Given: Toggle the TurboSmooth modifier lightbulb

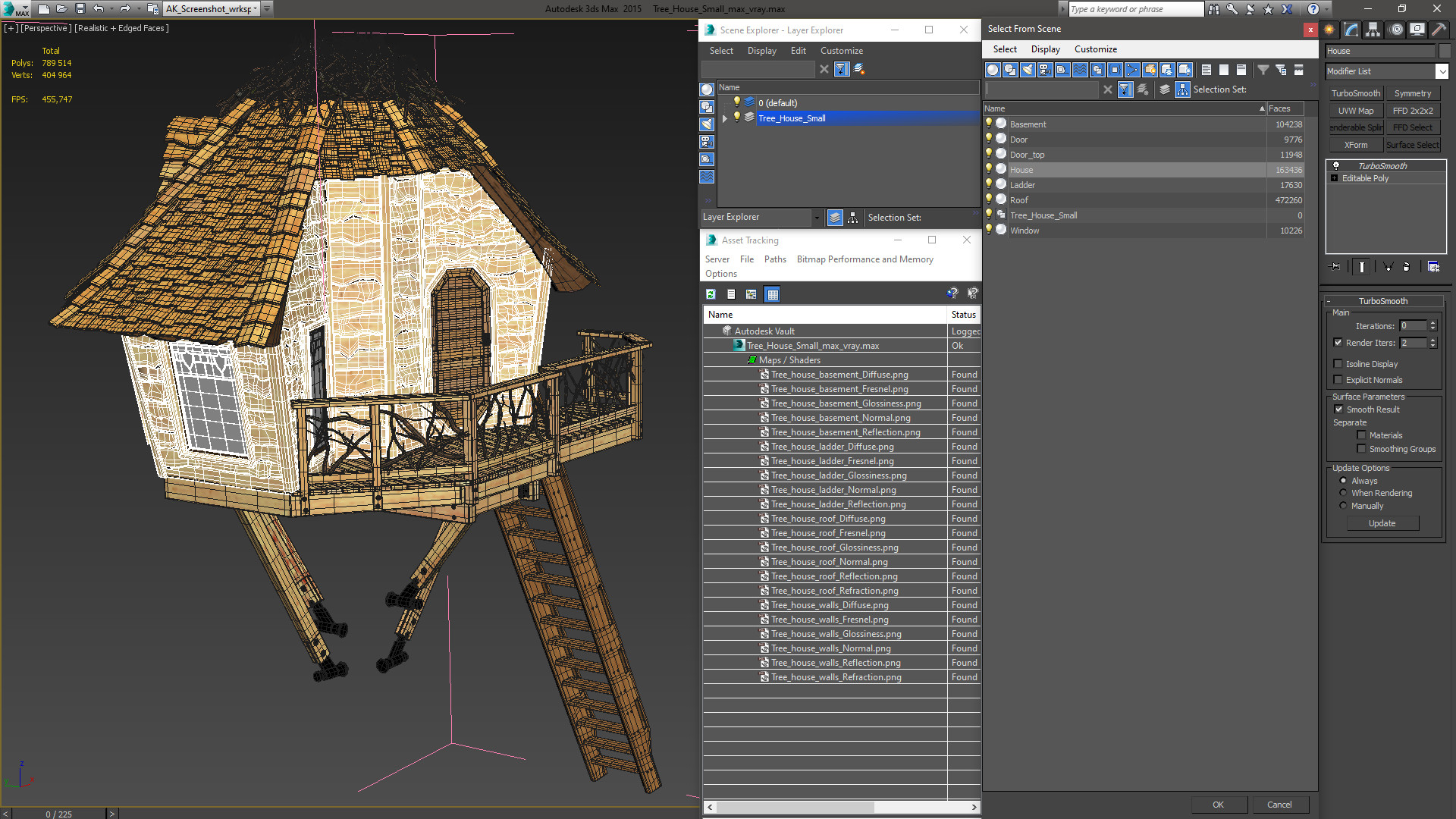Looking at the screenshot, I should [1336, 165].
